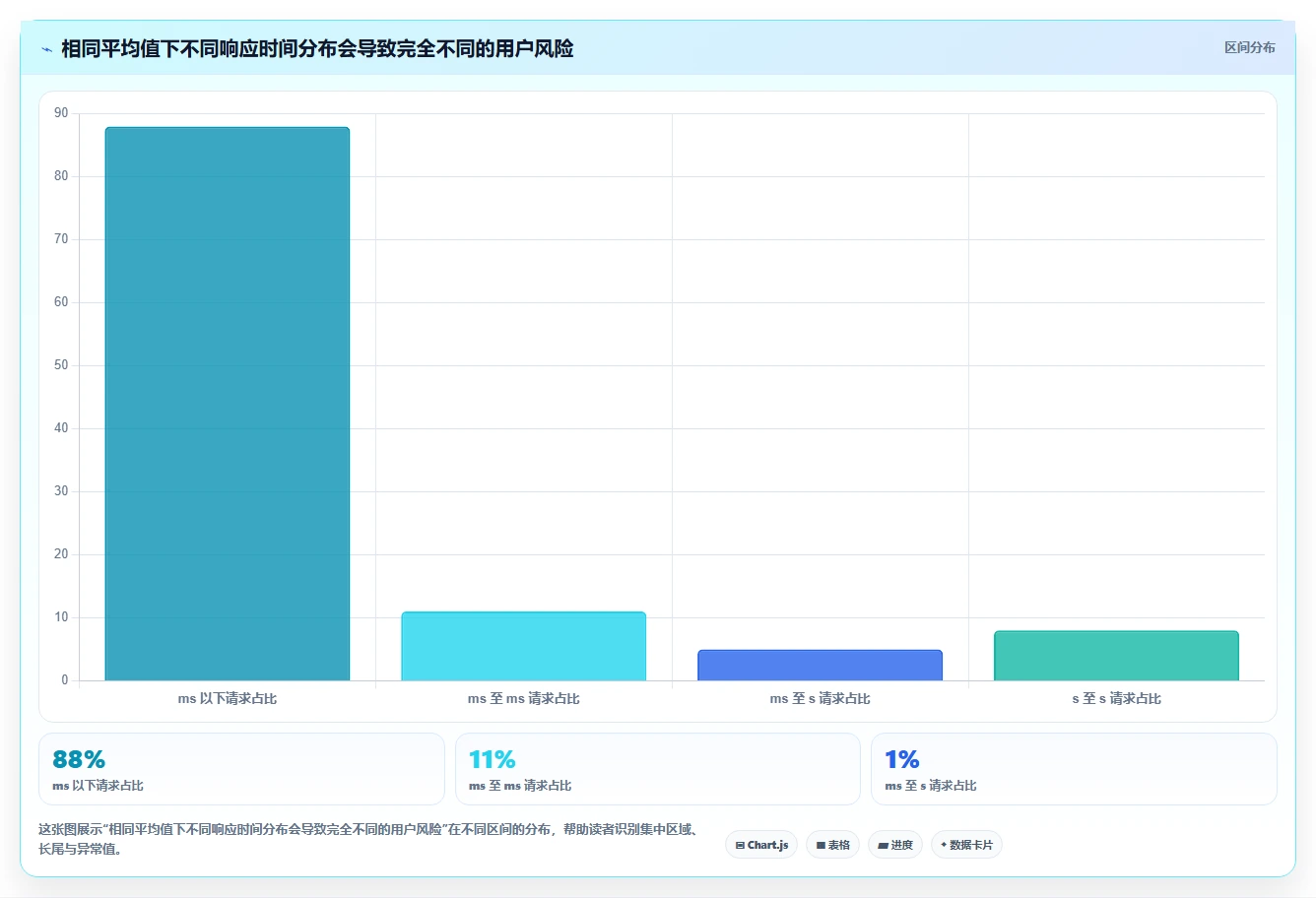Click the x-axis label ms 至 s 请求占比
The width and height of the screenshot is (1316, 898).
click(x=821, y=698)
